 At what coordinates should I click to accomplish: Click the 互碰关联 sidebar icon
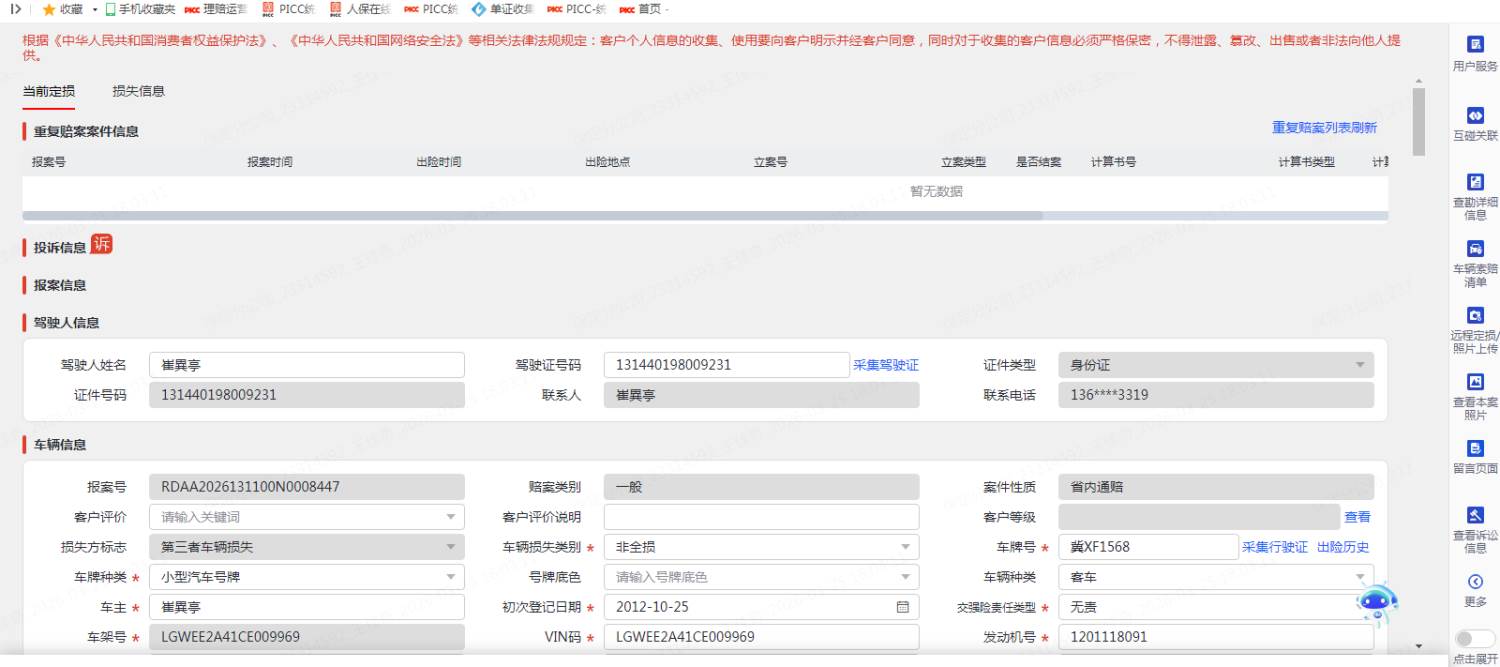click(1474, 115)
